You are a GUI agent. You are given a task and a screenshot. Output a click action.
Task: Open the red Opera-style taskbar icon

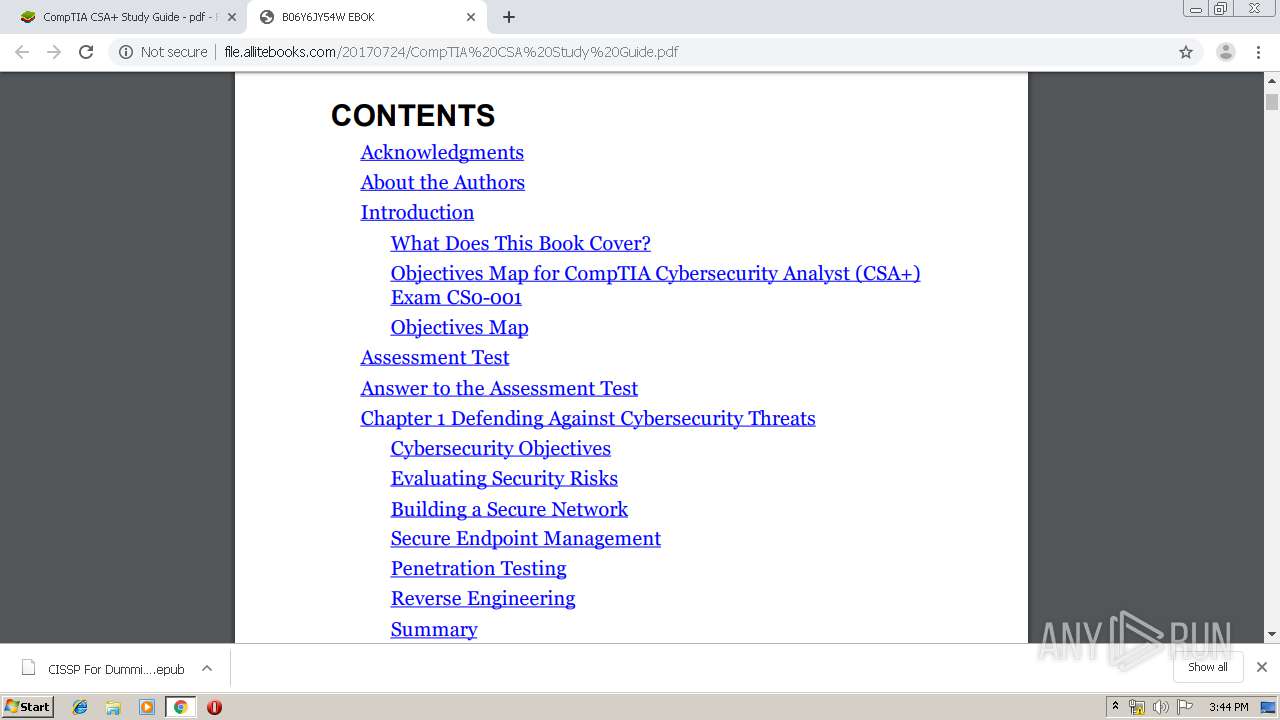point(214,707)
